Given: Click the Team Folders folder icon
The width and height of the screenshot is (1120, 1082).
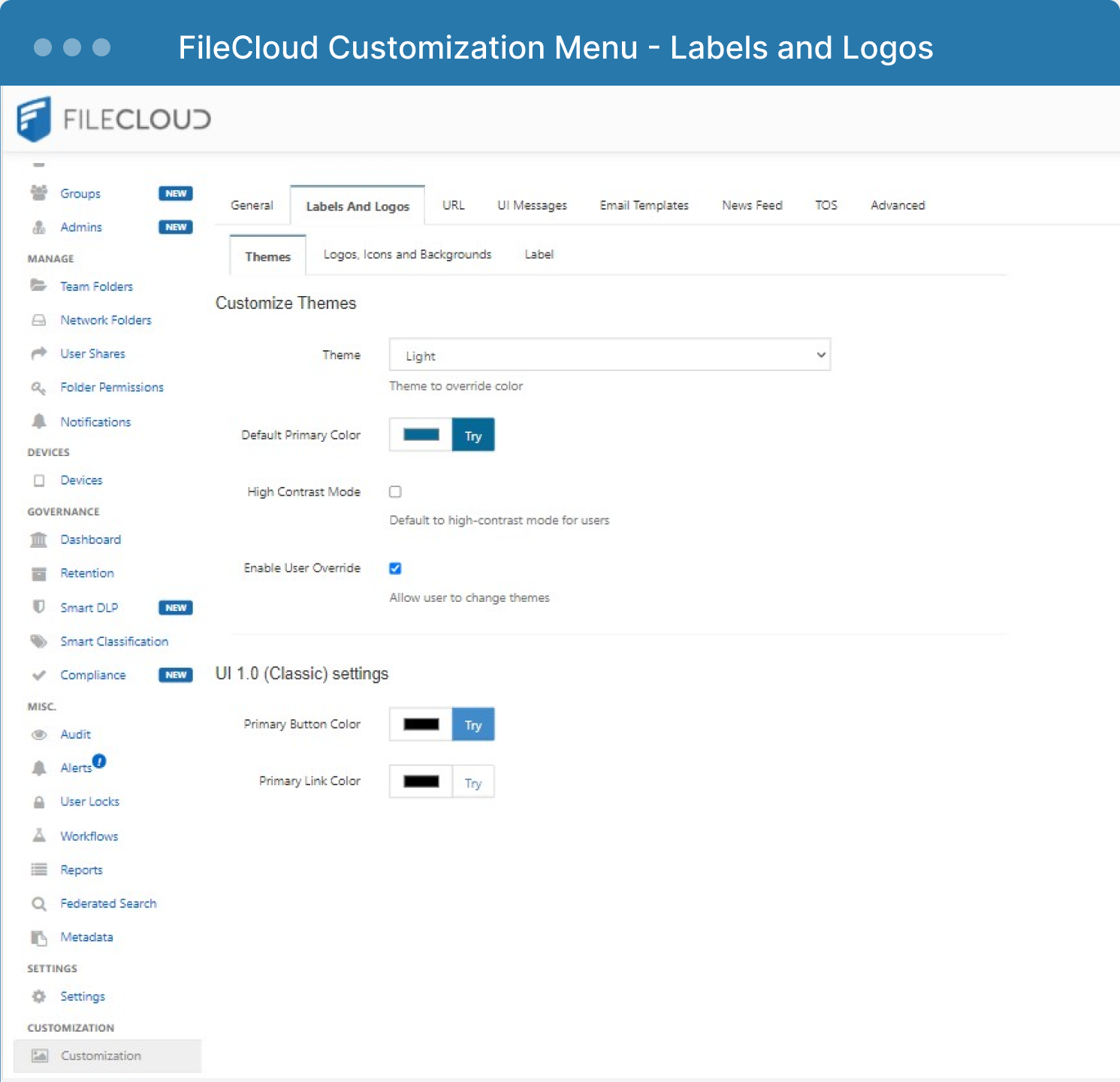Looking at the screenshot, I should [x=39, y=286].
